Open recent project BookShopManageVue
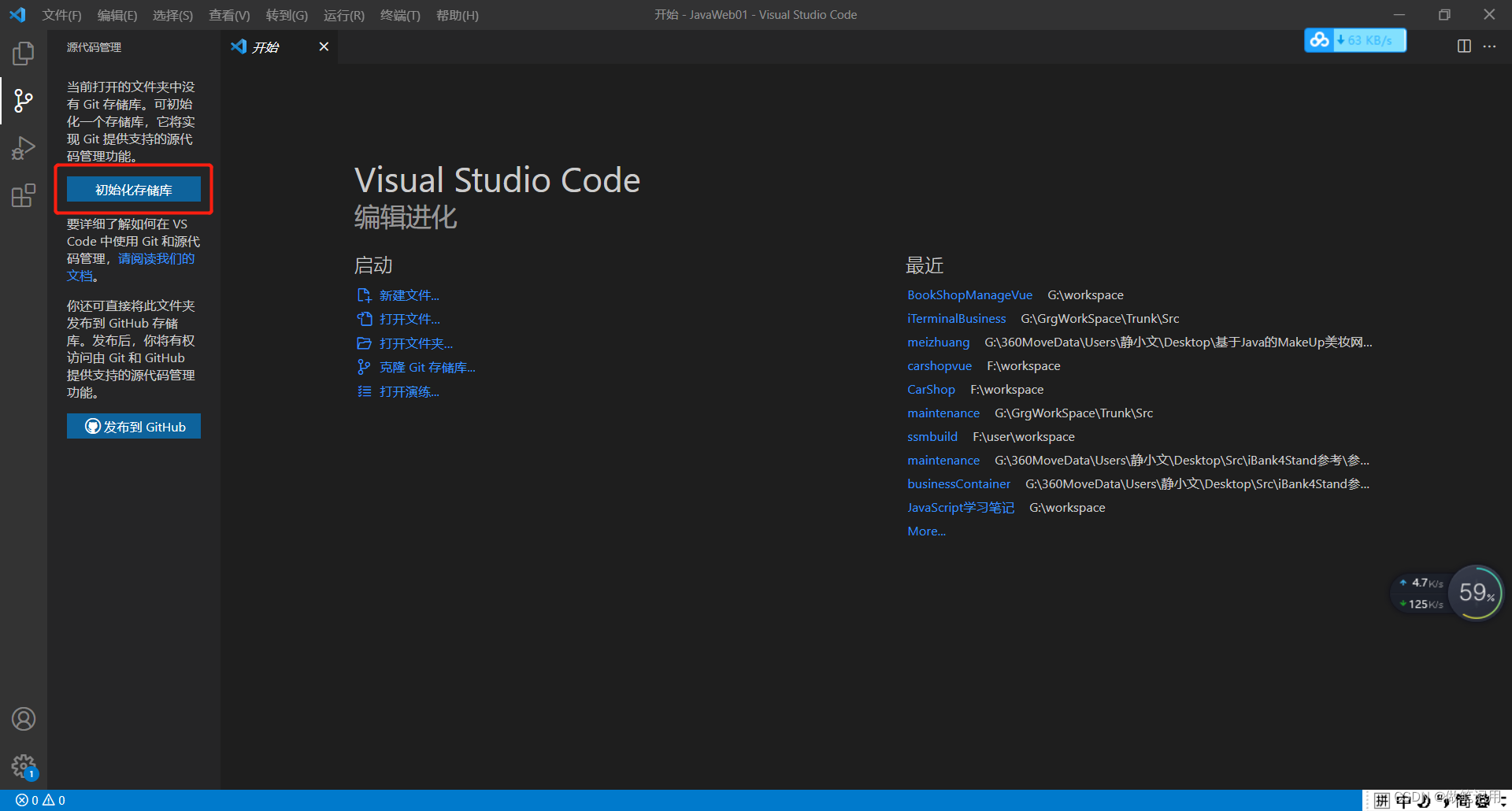The height and width of the screenshot is (811, 1512). click(969, 294)
